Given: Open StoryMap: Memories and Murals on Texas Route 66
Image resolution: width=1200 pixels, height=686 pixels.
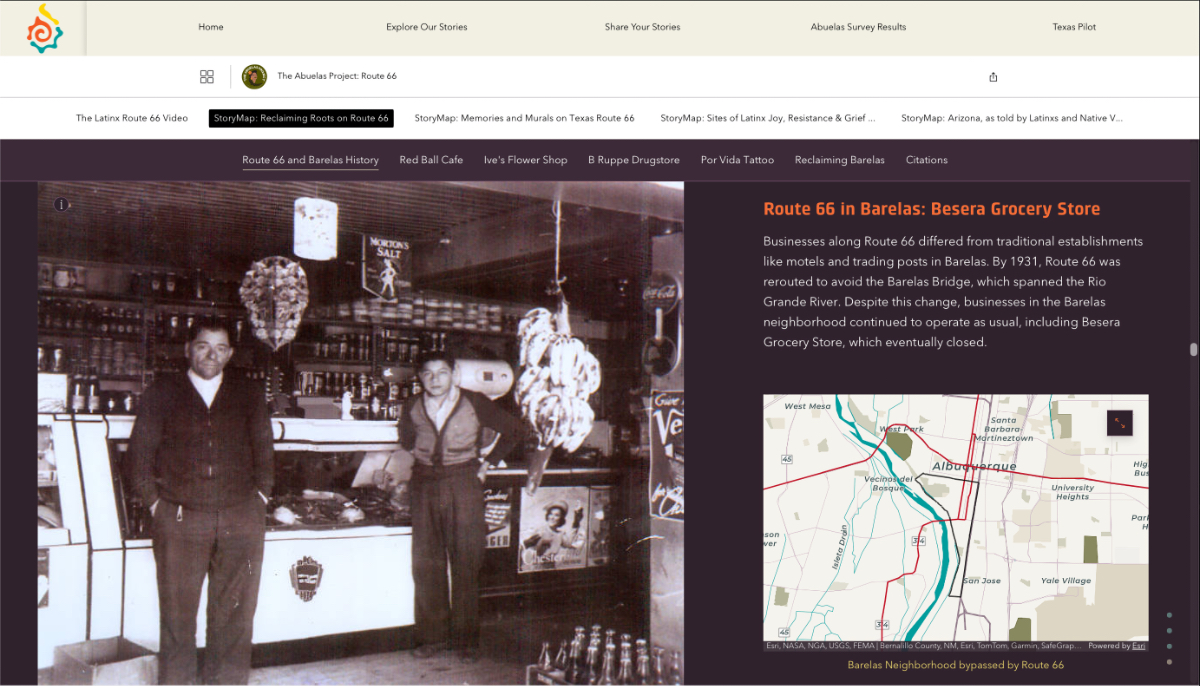Looking at the screenshot, I should [x=525, y=117].
